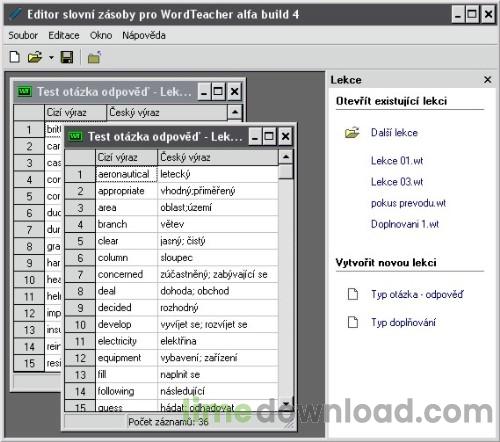Screen dimensions: 500x442
Task: Select cell 'decided'
Action: (x=126, y=308)
